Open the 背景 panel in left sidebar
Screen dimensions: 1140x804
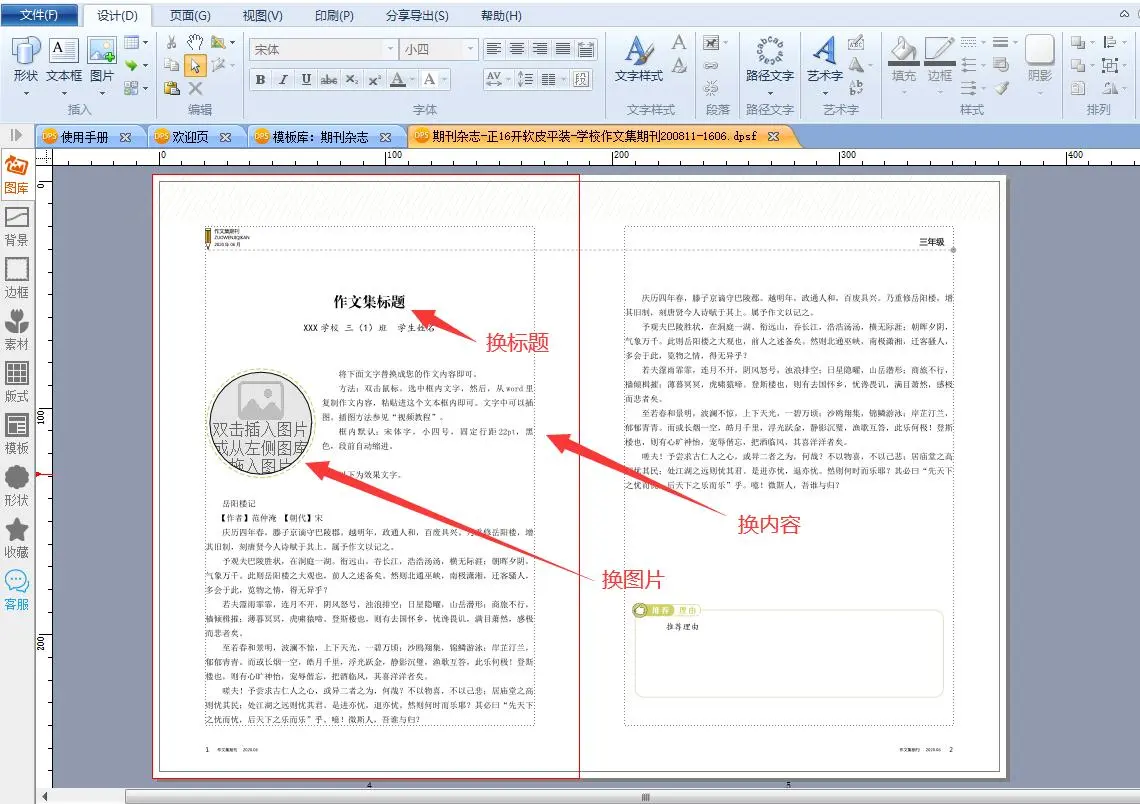coord(17,226)
